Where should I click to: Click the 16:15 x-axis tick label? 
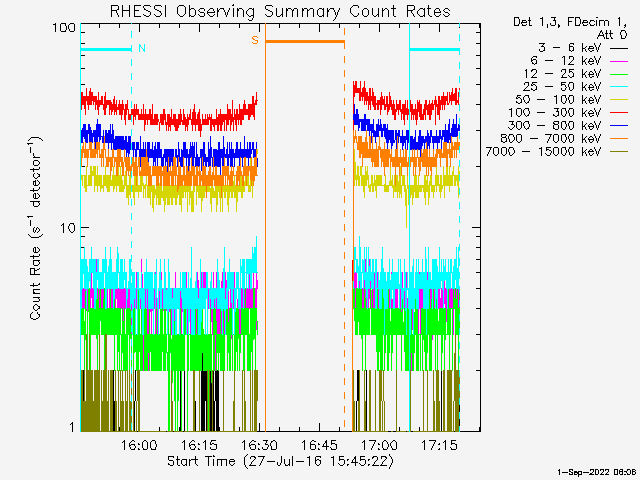pyautogui.click(x=199, y=445)
